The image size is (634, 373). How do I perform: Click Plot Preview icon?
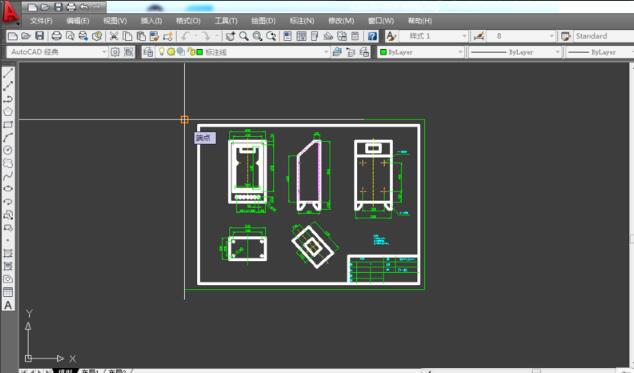point(70,36)
